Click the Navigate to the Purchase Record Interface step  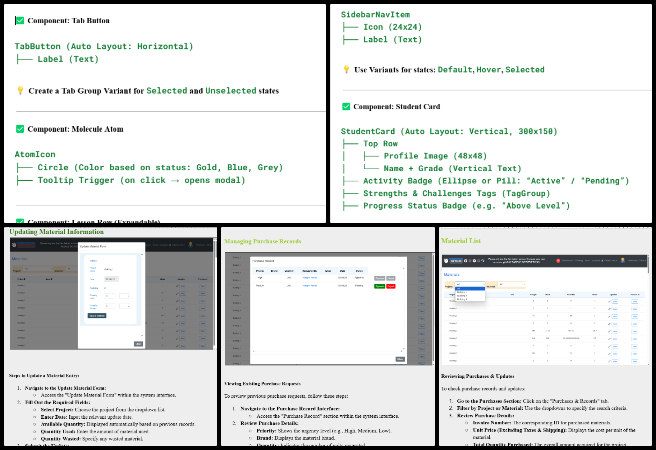[290, 408]
